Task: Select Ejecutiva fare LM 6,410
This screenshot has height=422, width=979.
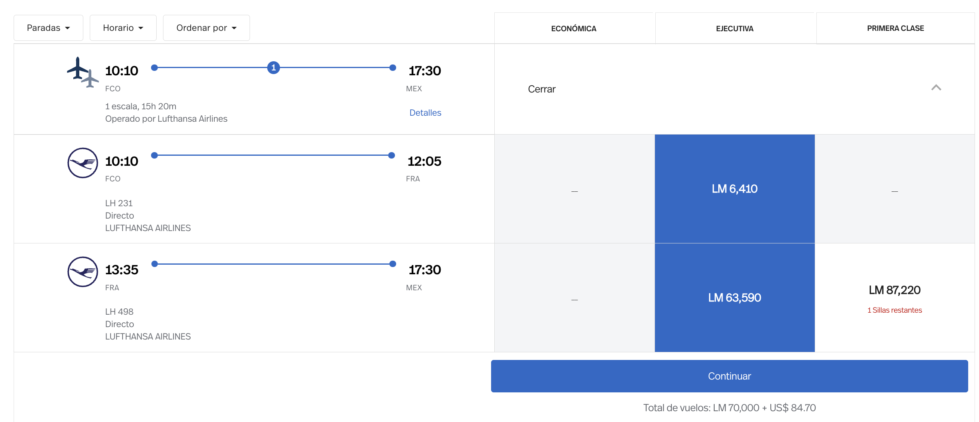Action: pos(735,189)
